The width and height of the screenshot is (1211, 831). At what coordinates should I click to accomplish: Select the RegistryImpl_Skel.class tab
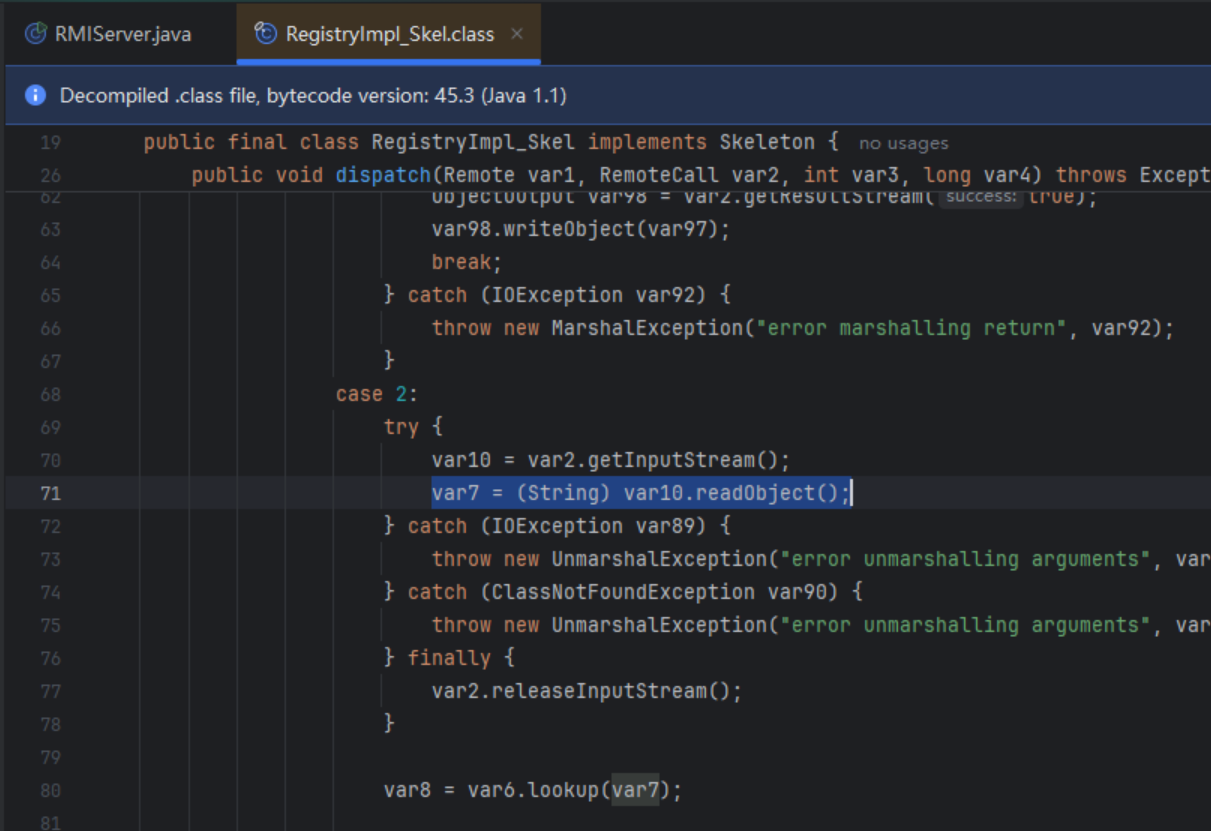click(x=389, y=34)
